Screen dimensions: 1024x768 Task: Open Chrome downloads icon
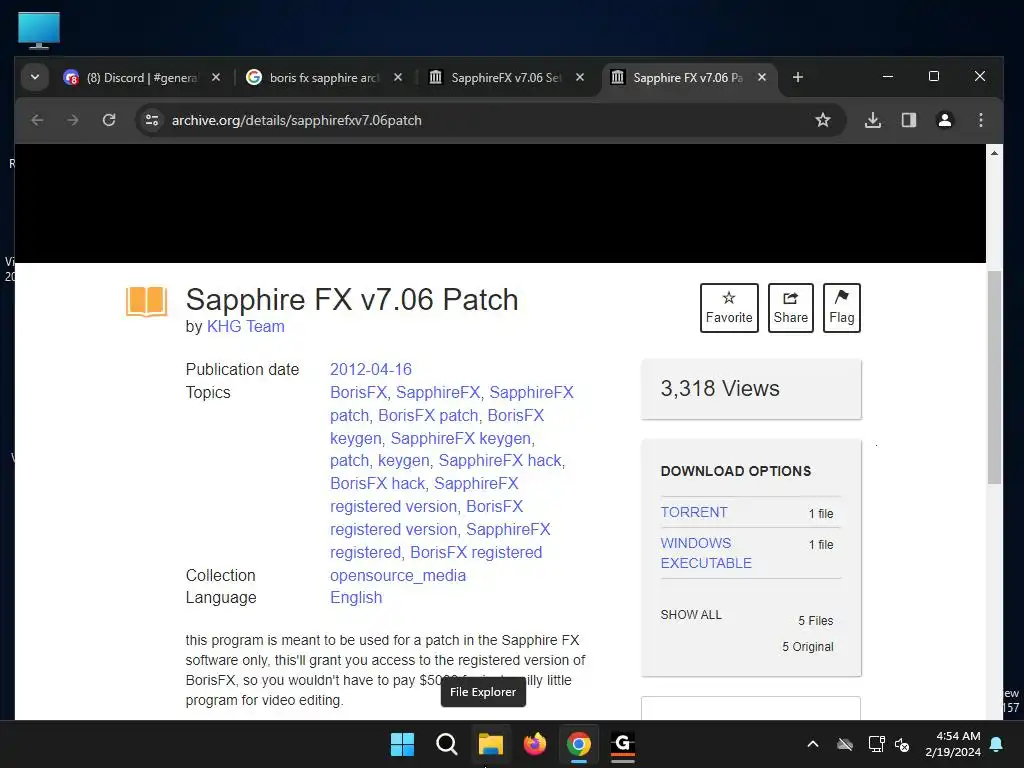tap(872, 120)
